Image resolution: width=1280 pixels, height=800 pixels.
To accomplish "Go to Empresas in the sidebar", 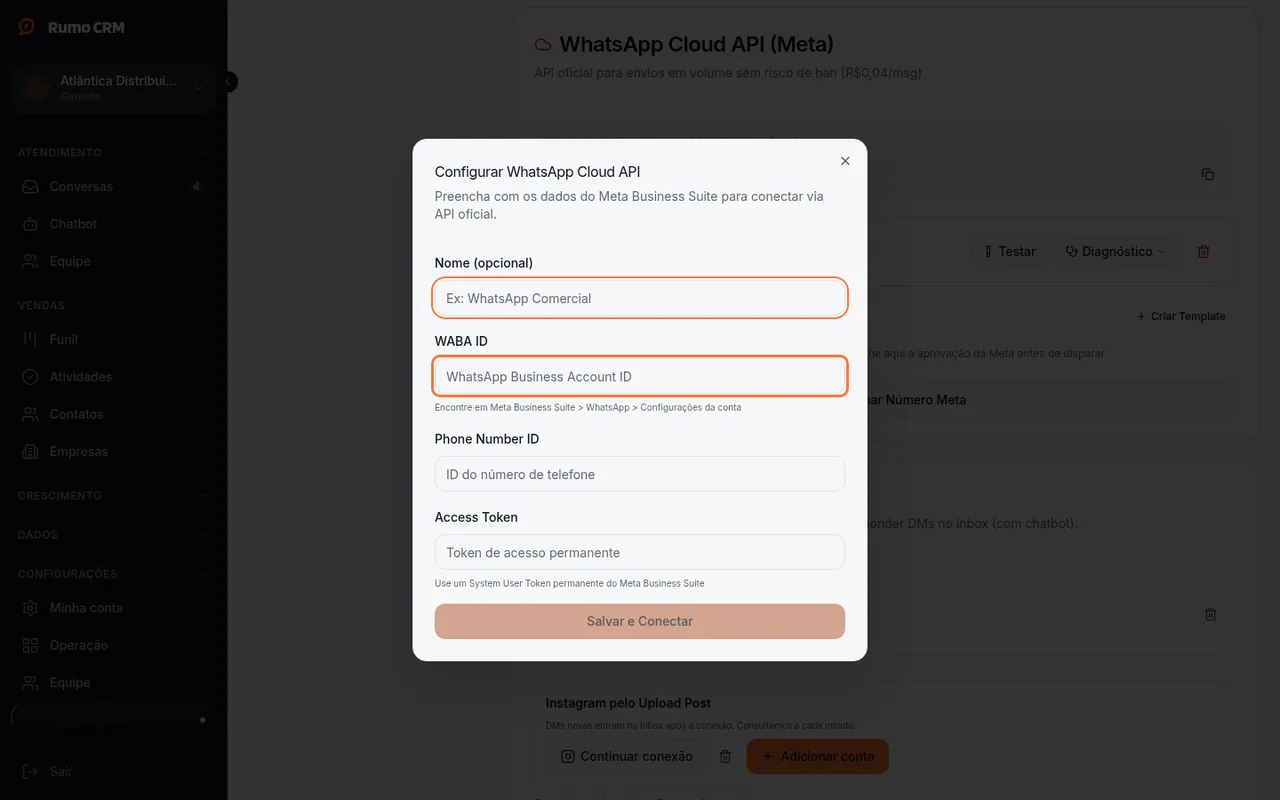I will click(114, 451).
